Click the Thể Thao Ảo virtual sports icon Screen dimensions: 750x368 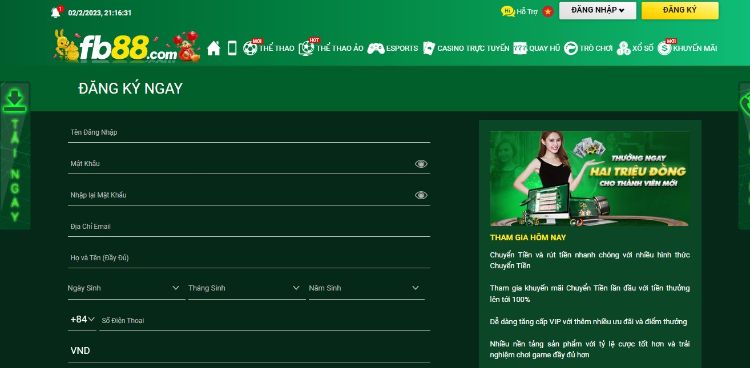coord(306,48)
